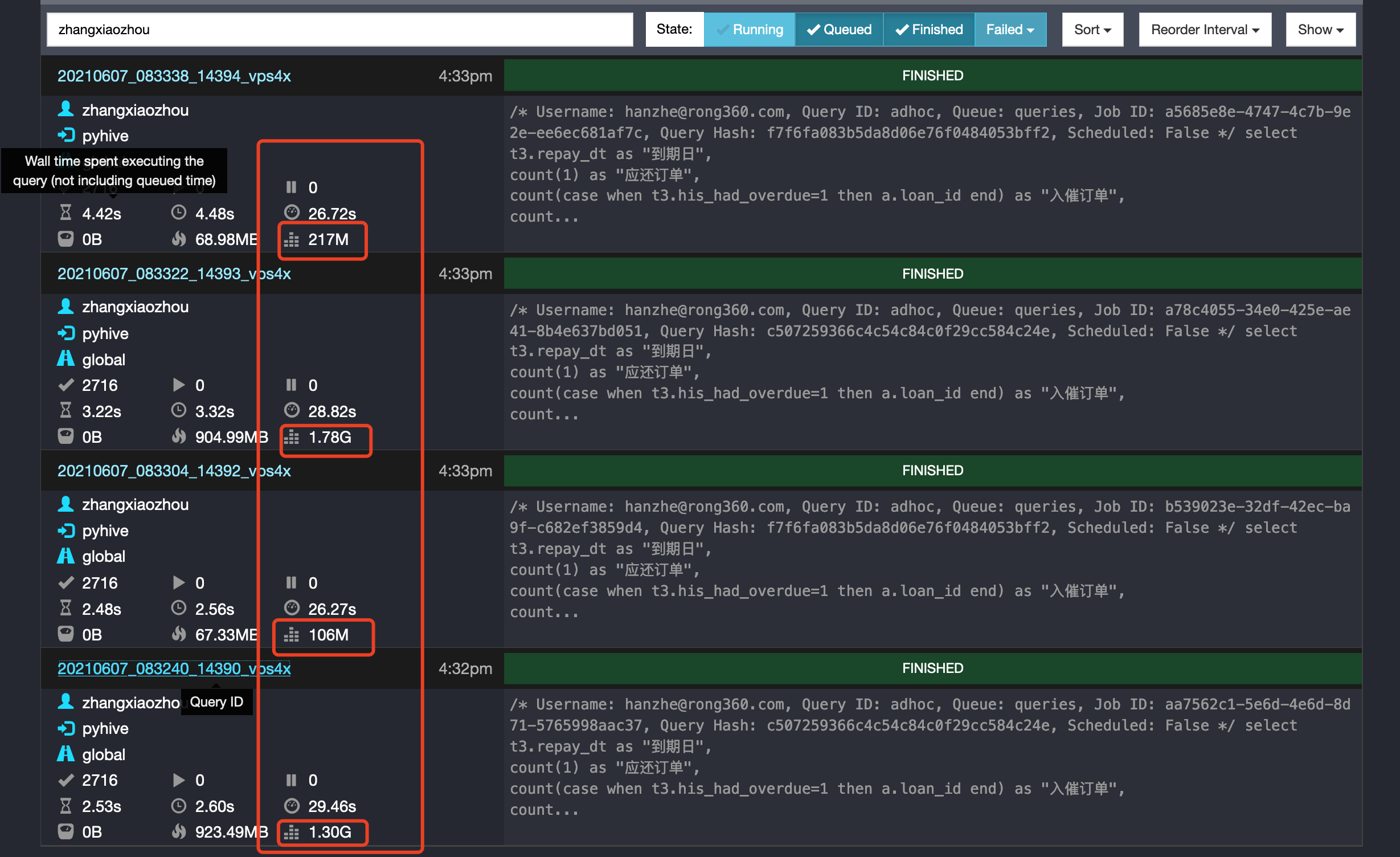Open the Sort dropdown
Viewport: 1400px width, 857px height.
click(1092, 30)
